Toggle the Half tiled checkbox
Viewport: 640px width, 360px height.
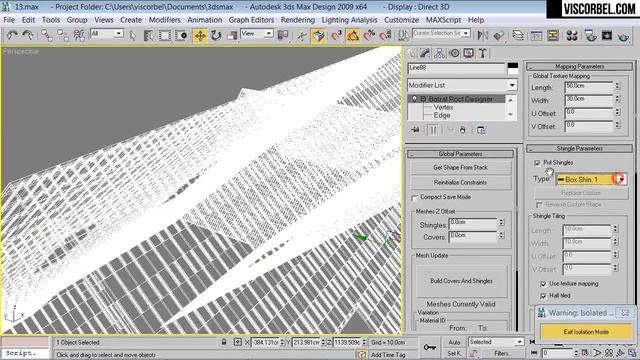point(543,296)
